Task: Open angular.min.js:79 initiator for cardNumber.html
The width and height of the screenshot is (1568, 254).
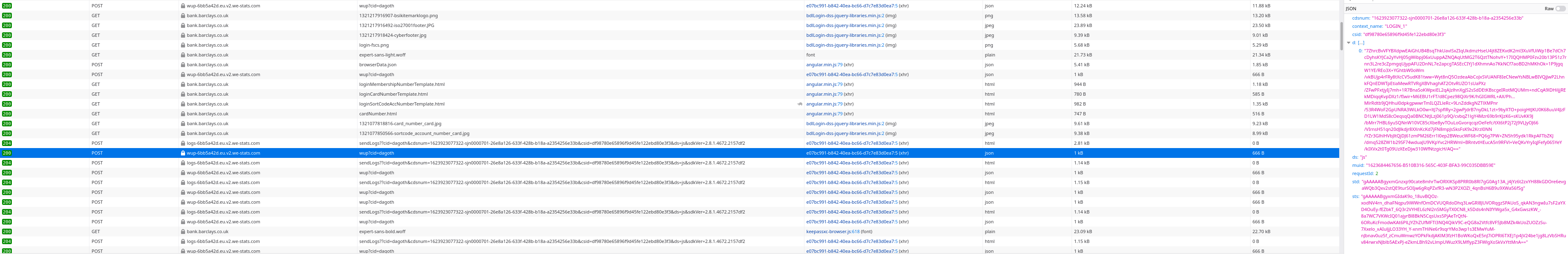Action: (824, 114)
